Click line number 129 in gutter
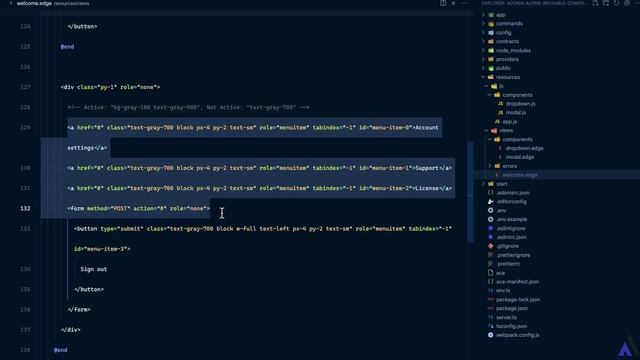640x360 pixels. pyautogui.click(x=25, y=128)
